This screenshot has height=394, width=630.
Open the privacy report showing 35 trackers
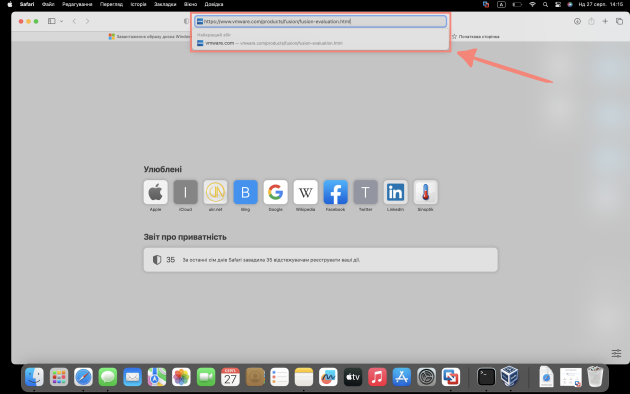(321, 260)
